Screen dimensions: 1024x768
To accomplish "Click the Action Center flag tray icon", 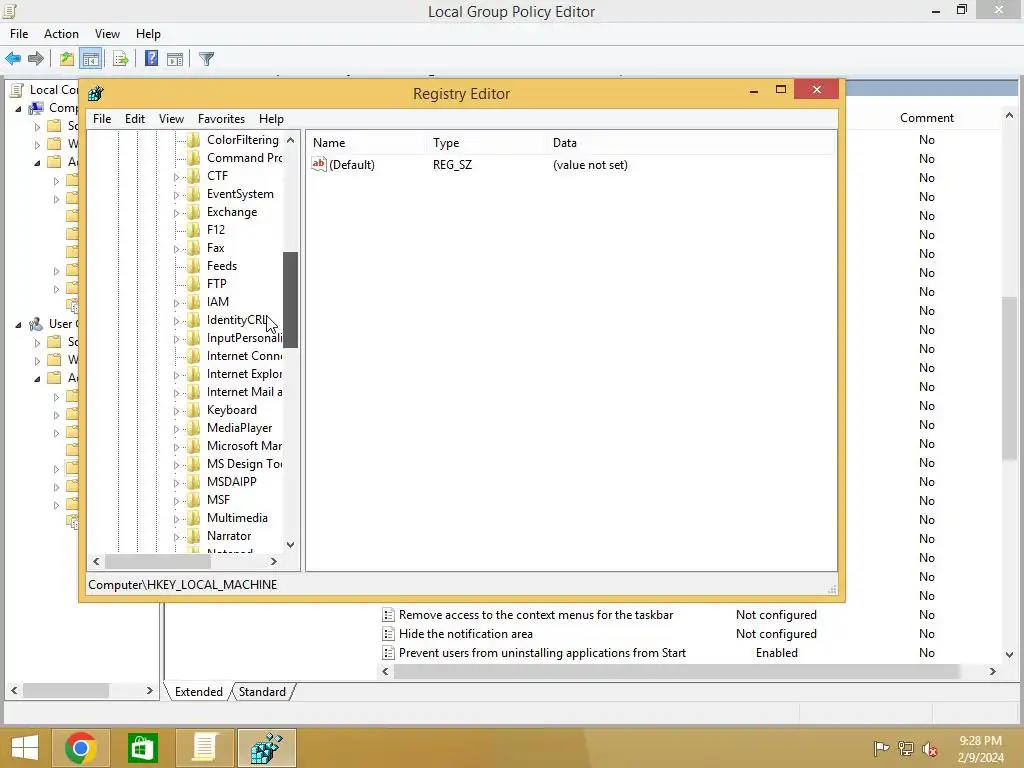I will 881,748.
